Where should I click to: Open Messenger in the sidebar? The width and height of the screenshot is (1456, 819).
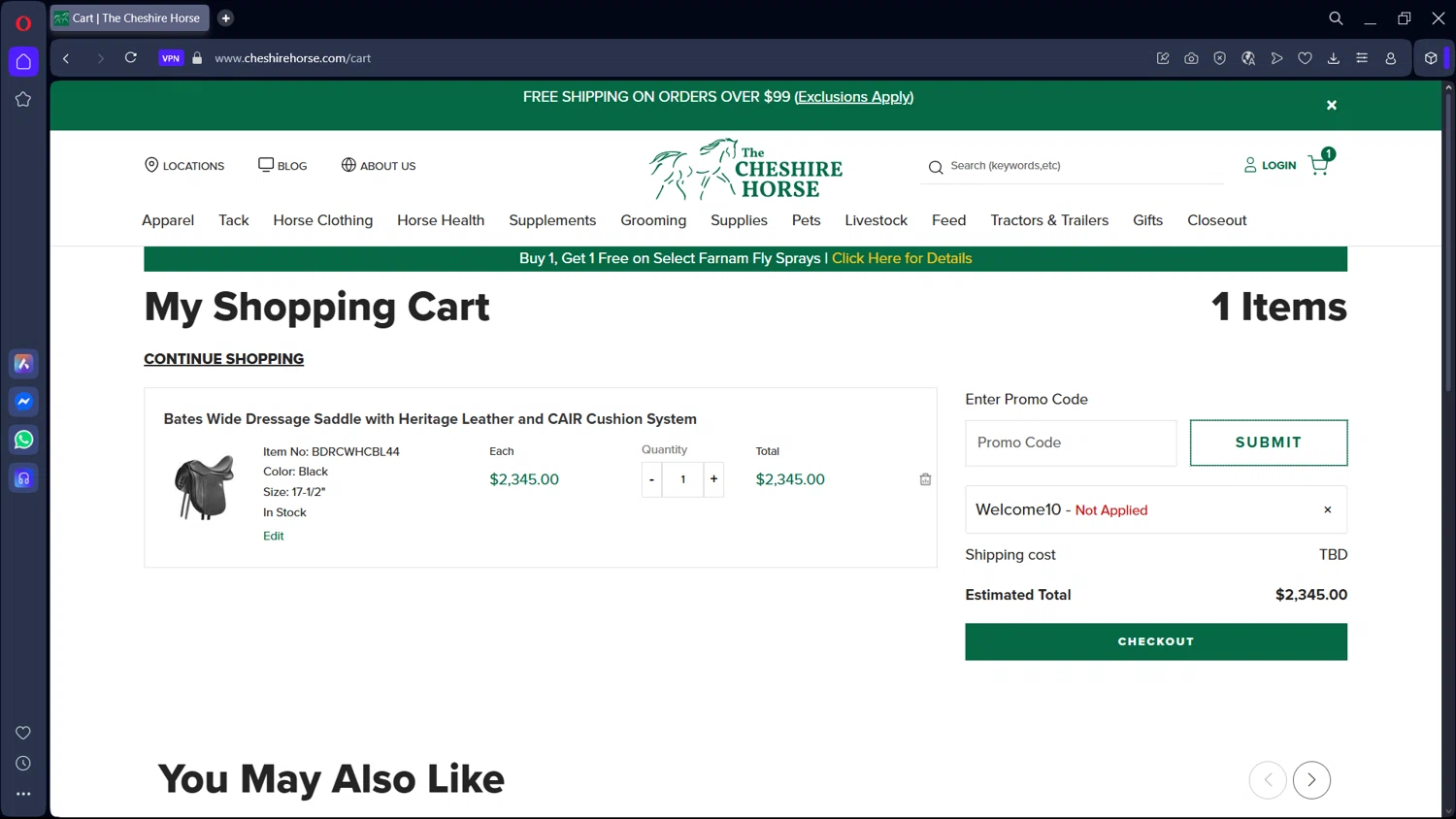pos(23,402)
